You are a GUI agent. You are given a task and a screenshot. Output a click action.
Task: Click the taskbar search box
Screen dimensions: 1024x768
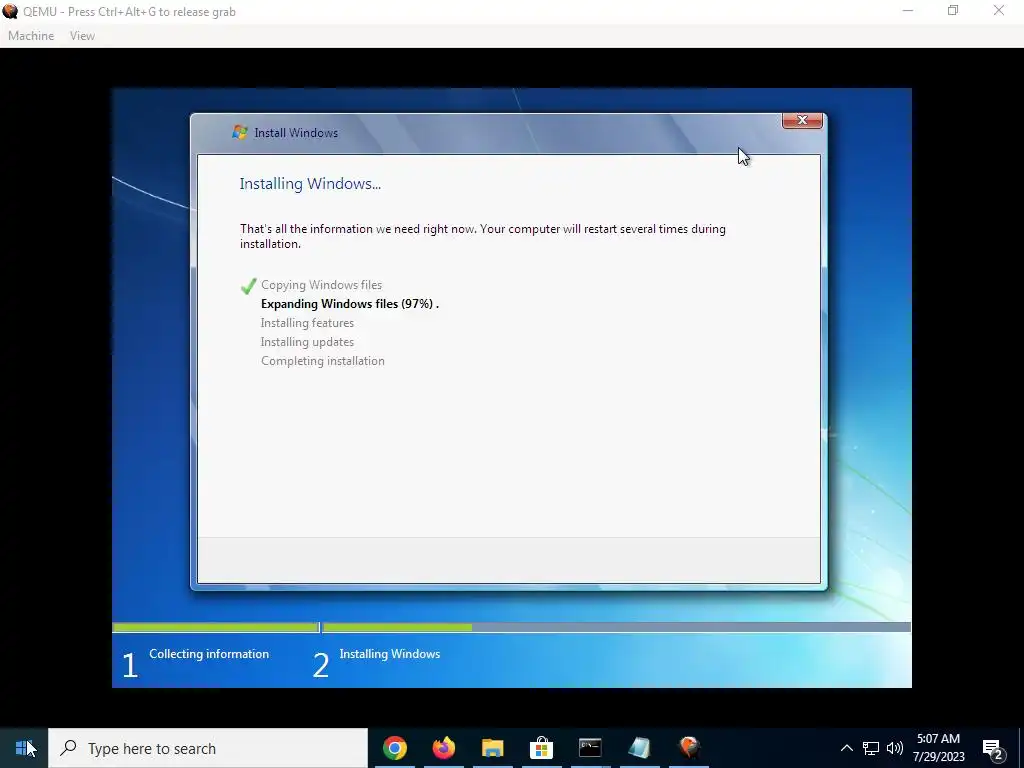click(x=208, y=748)
